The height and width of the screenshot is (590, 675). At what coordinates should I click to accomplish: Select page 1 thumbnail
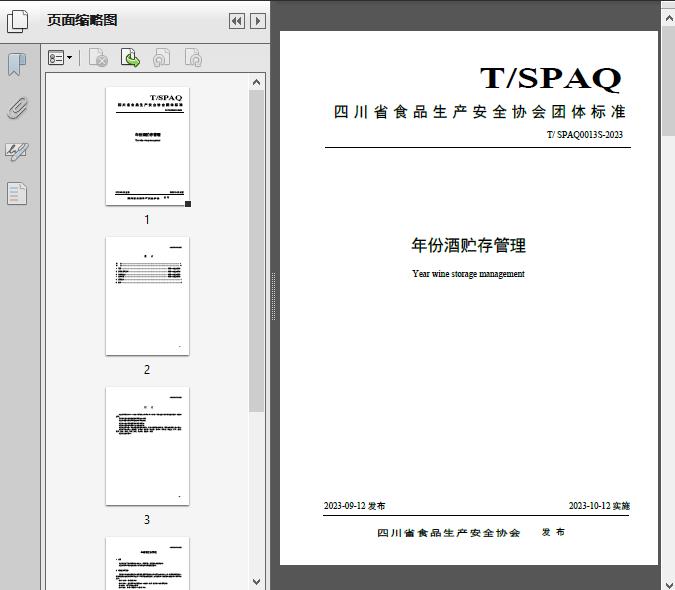147,146
